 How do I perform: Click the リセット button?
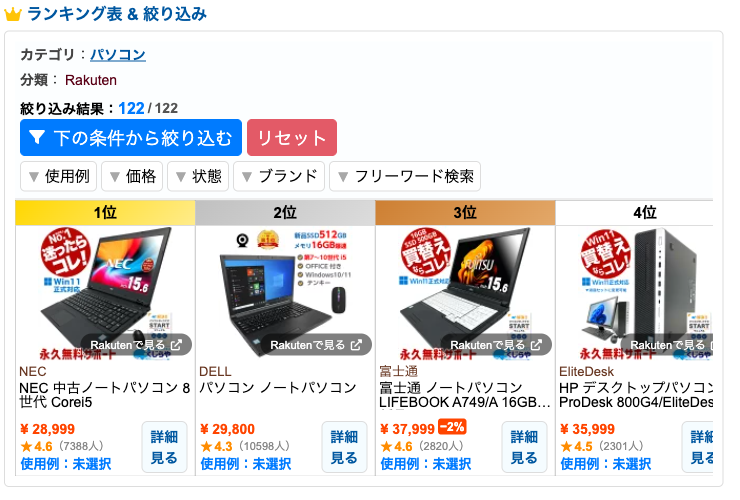(292, 137)
